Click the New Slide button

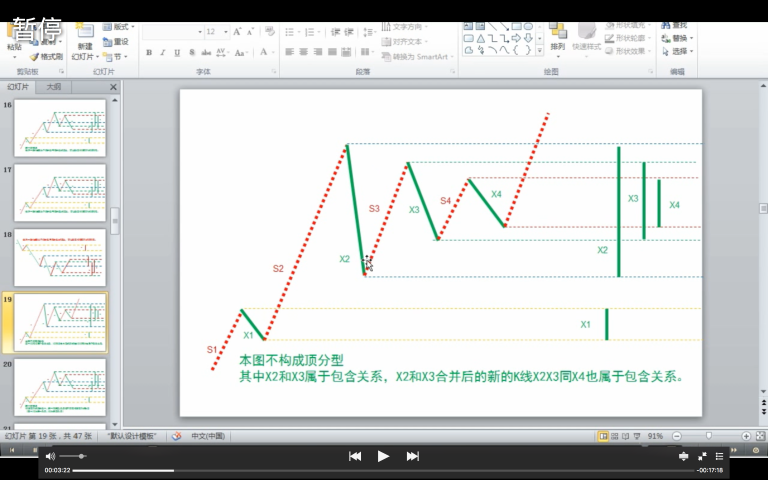84,39
